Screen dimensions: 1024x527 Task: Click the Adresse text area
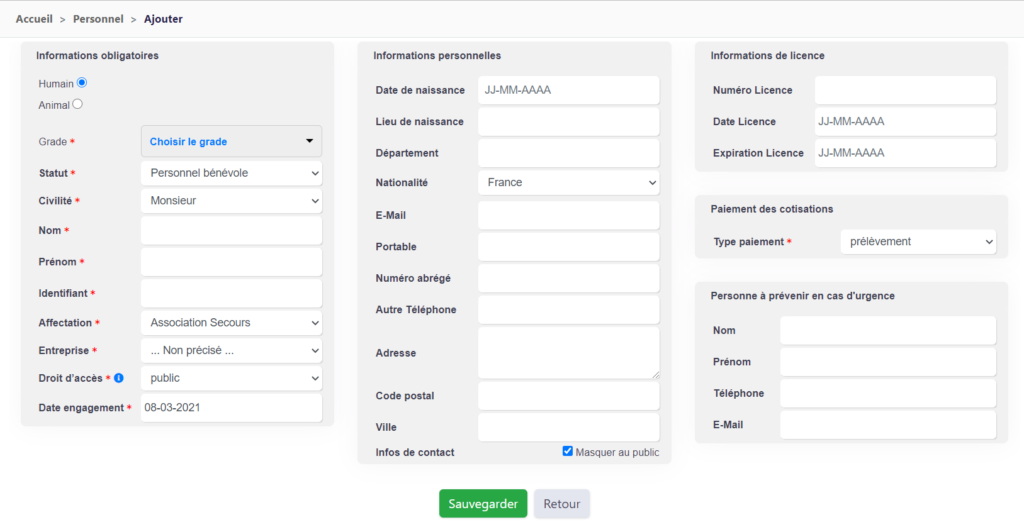[x=568, y=353]
